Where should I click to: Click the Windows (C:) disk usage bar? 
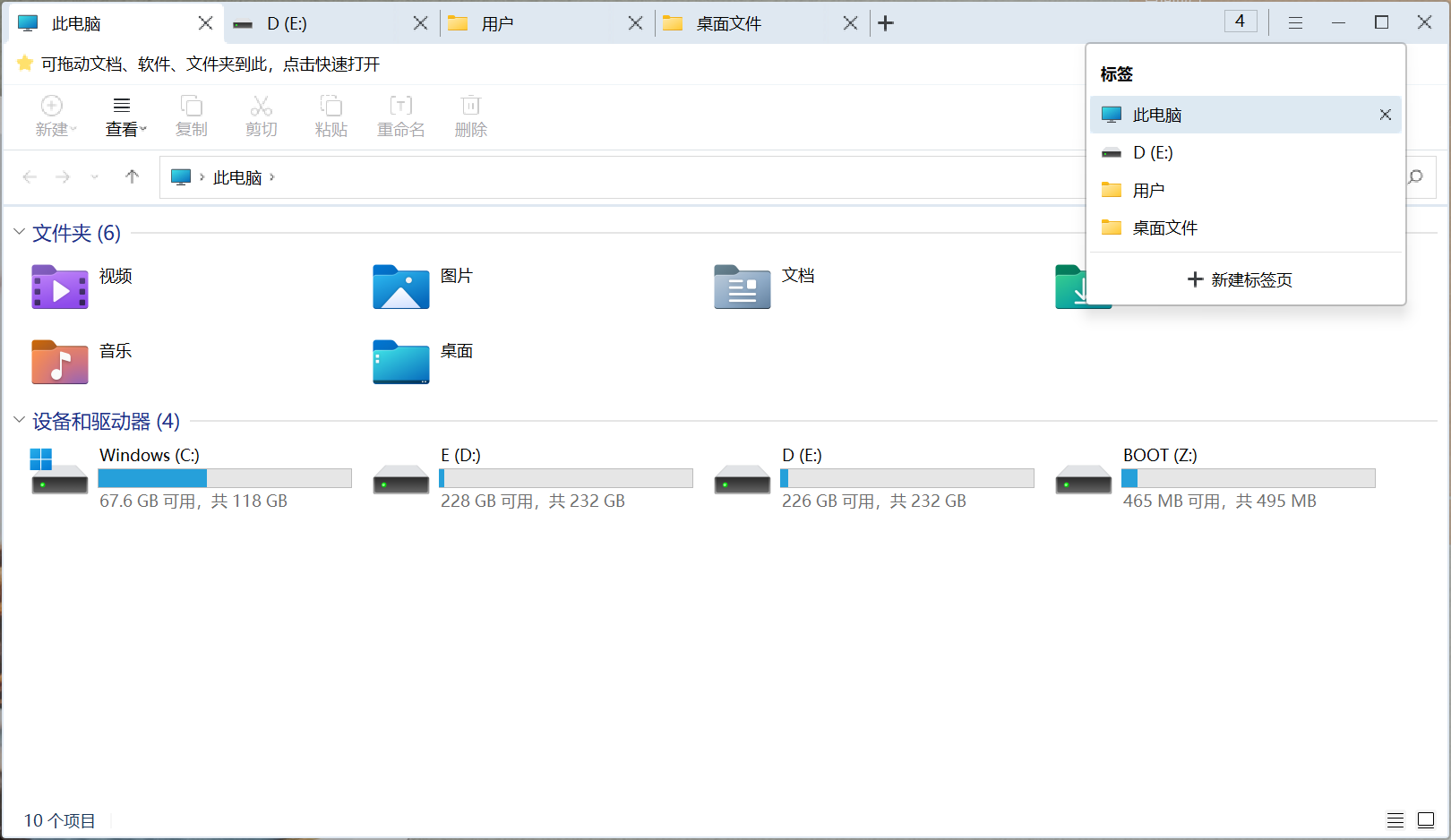pos(224,477)
